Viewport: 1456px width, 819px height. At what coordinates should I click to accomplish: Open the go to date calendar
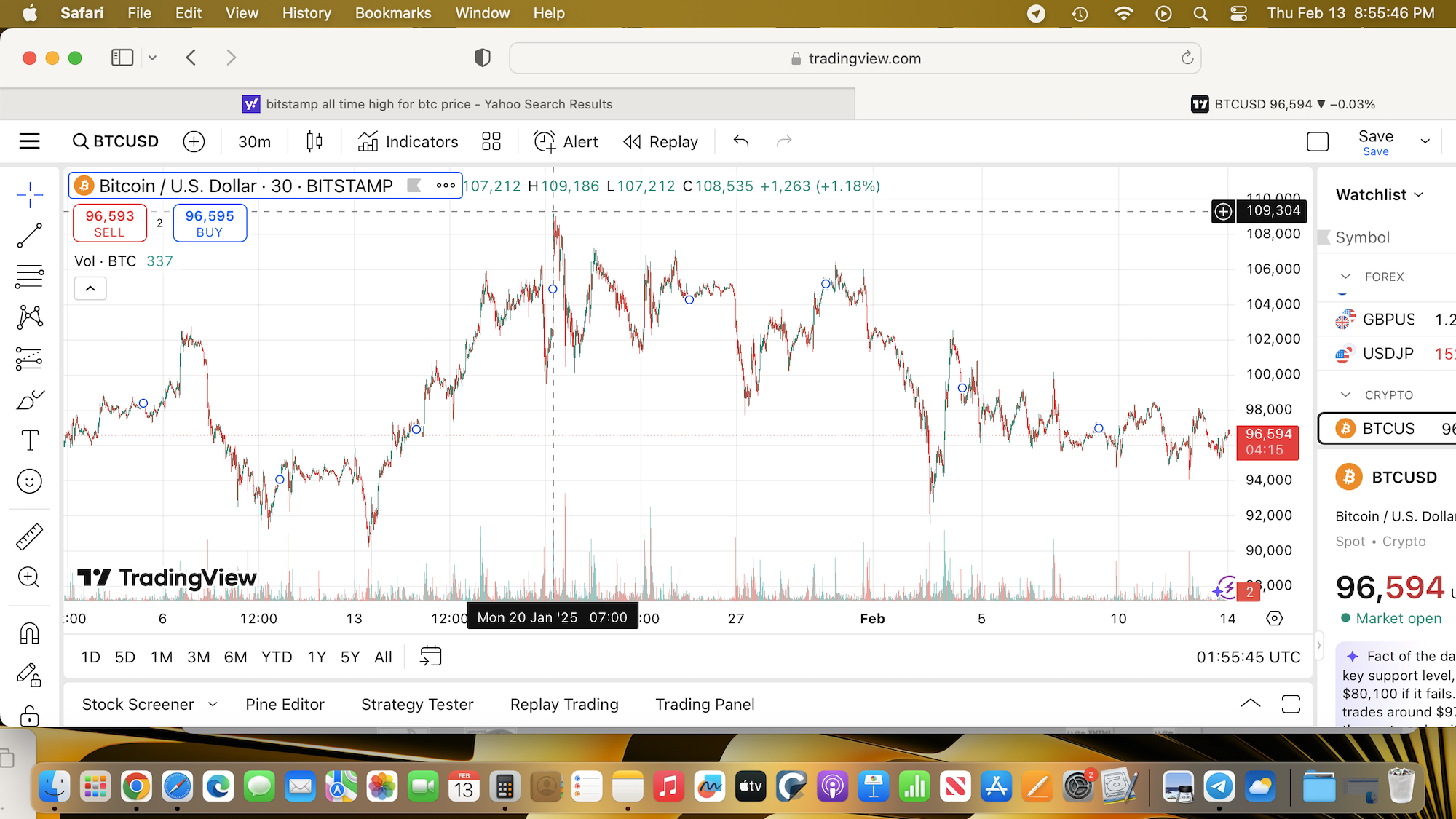pos(431,656)
